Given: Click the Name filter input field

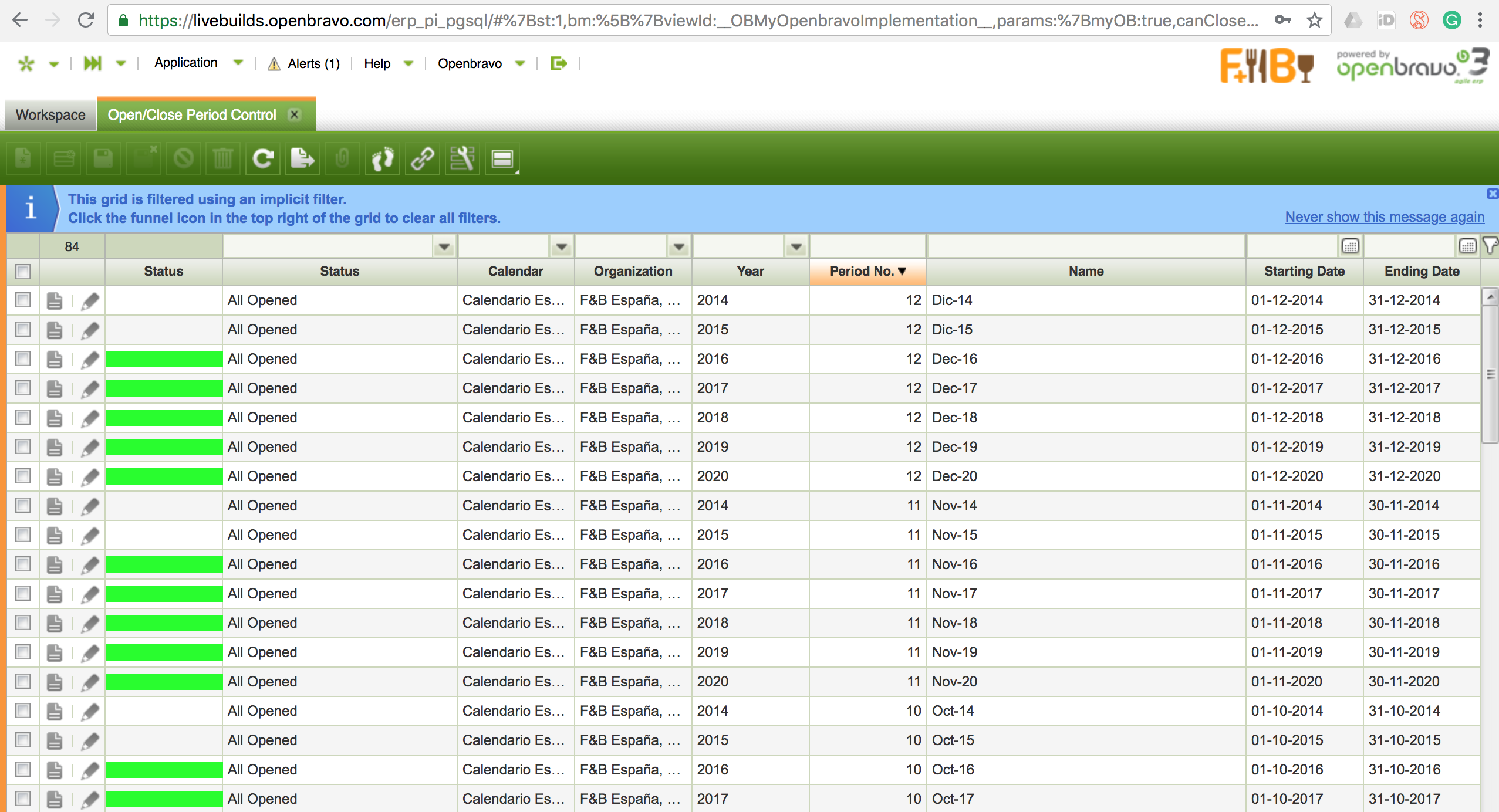Looking at the screenshot, I should pos(1086,246).
